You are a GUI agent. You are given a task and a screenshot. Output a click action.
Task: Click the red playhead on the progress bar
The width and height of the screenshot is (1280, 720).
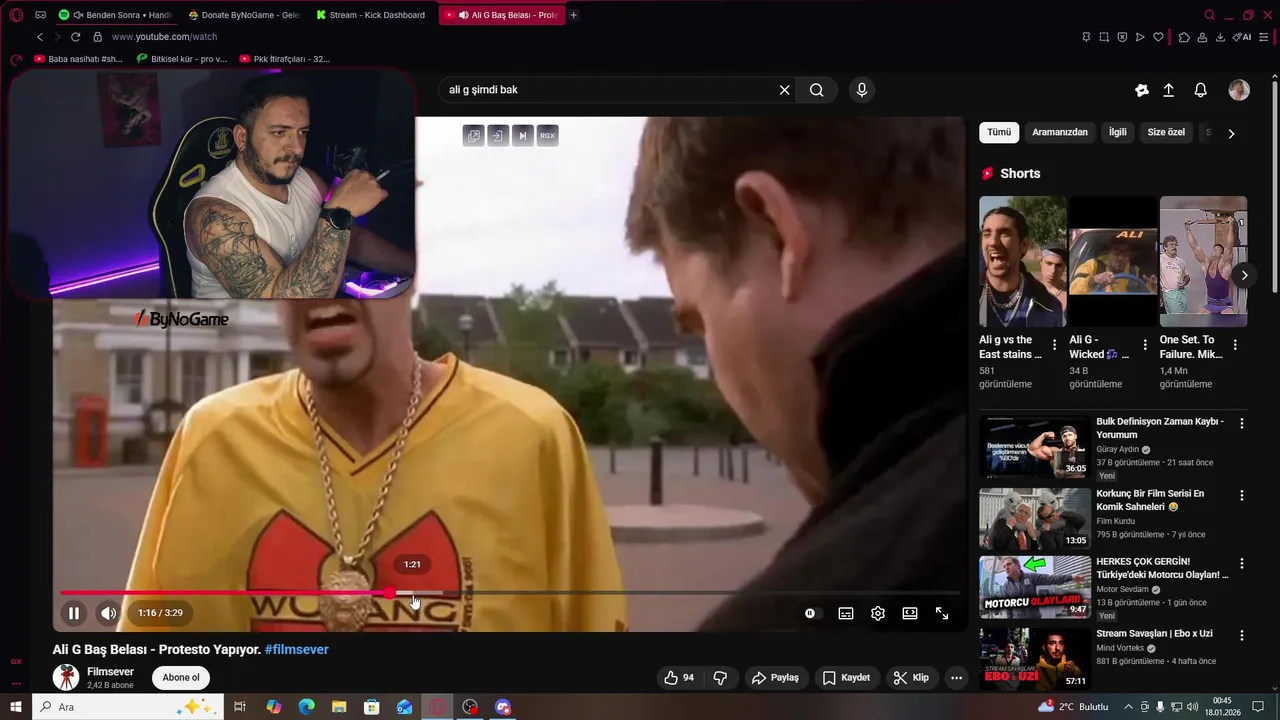[x=390, y=593]
